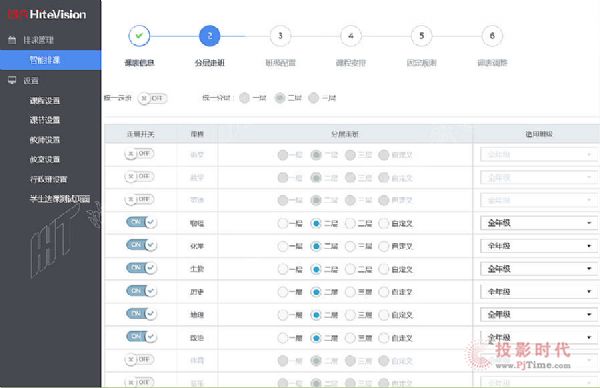Select step 2 circle in wizard

point(210,36)
